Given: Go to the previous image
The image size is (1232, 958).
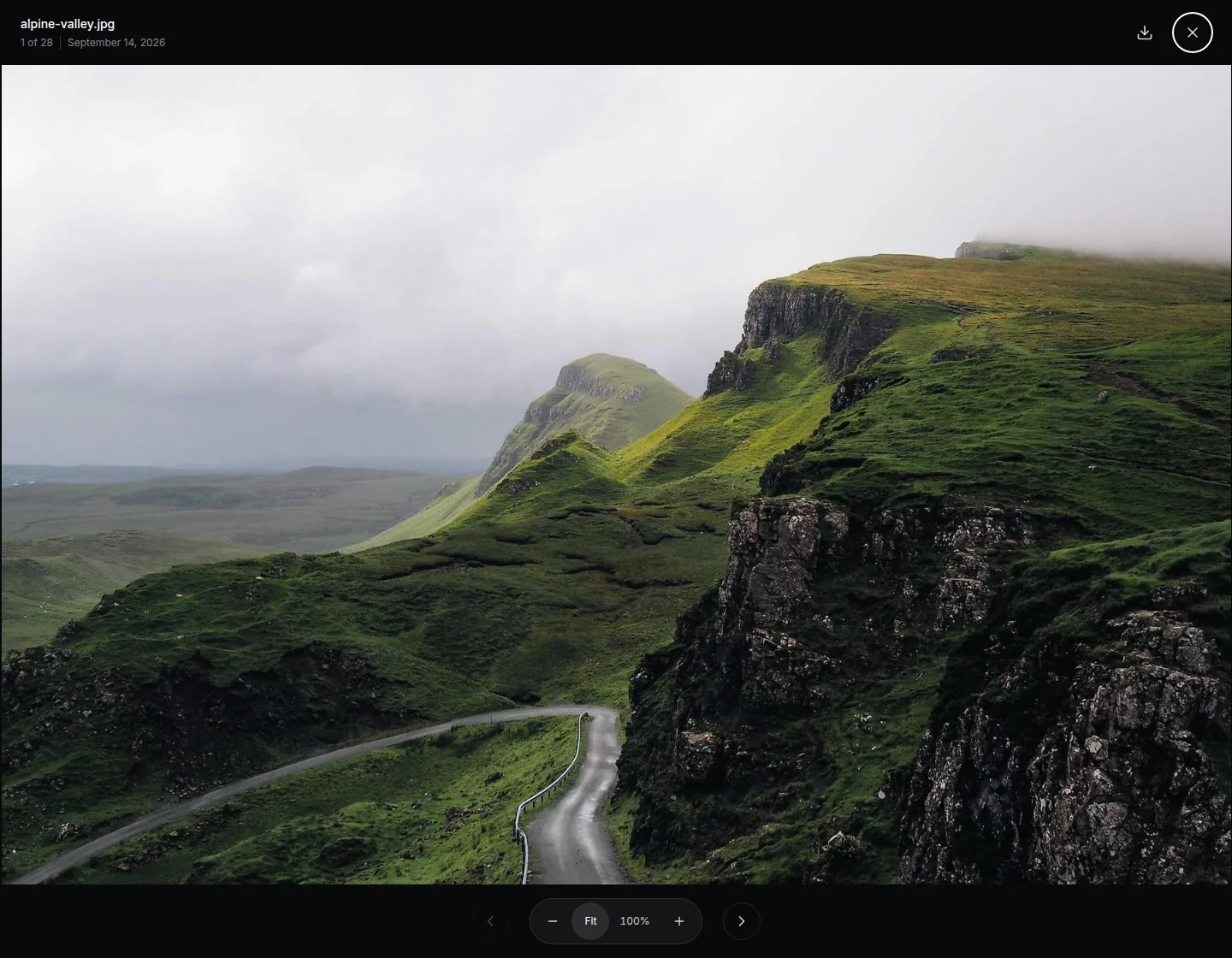Looking at the screenshot, I should (x=490, y=921).
